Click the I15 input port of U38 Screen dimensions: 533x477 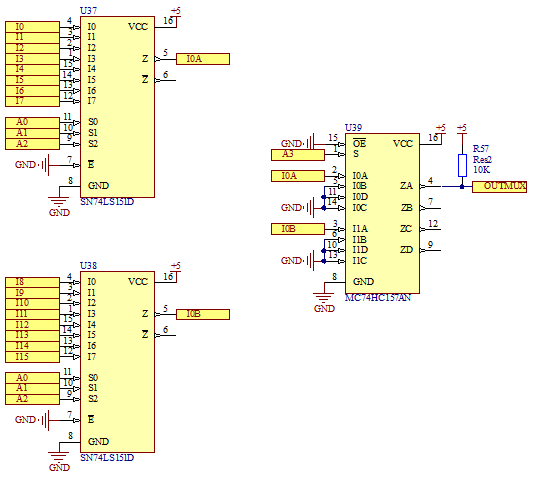[32, 357]
